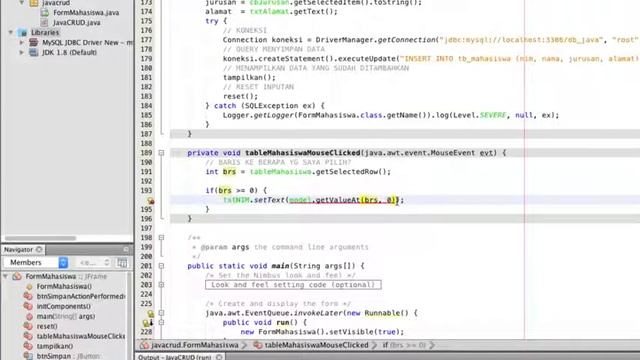
Task: Select btnSimpanActionPerformed in Navigator
Action: (81, 296)
